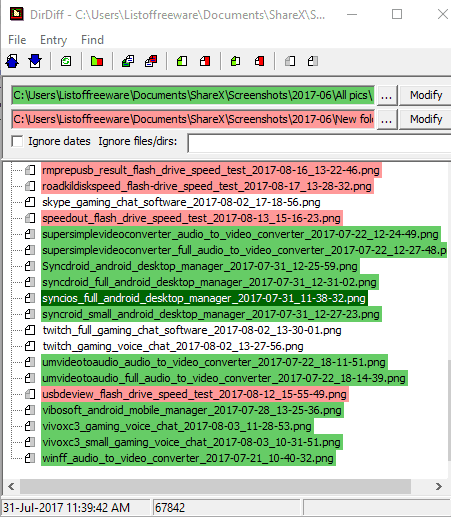
Task: Click the green stacked documents toolbar icon
Action: (x=128, y=61)
